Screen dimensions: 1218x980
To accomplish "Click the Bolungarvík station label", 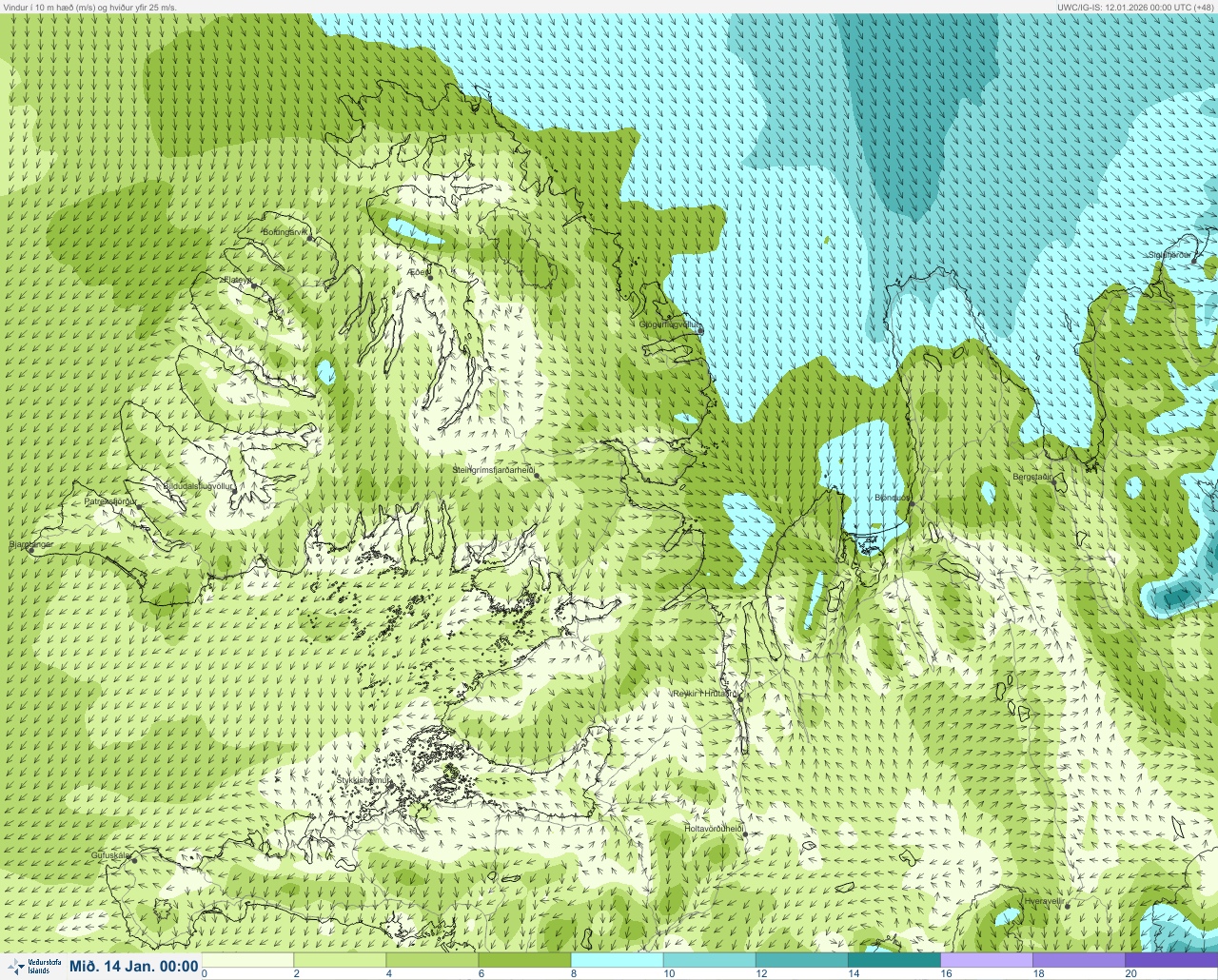I will click(x=285, y=232).
